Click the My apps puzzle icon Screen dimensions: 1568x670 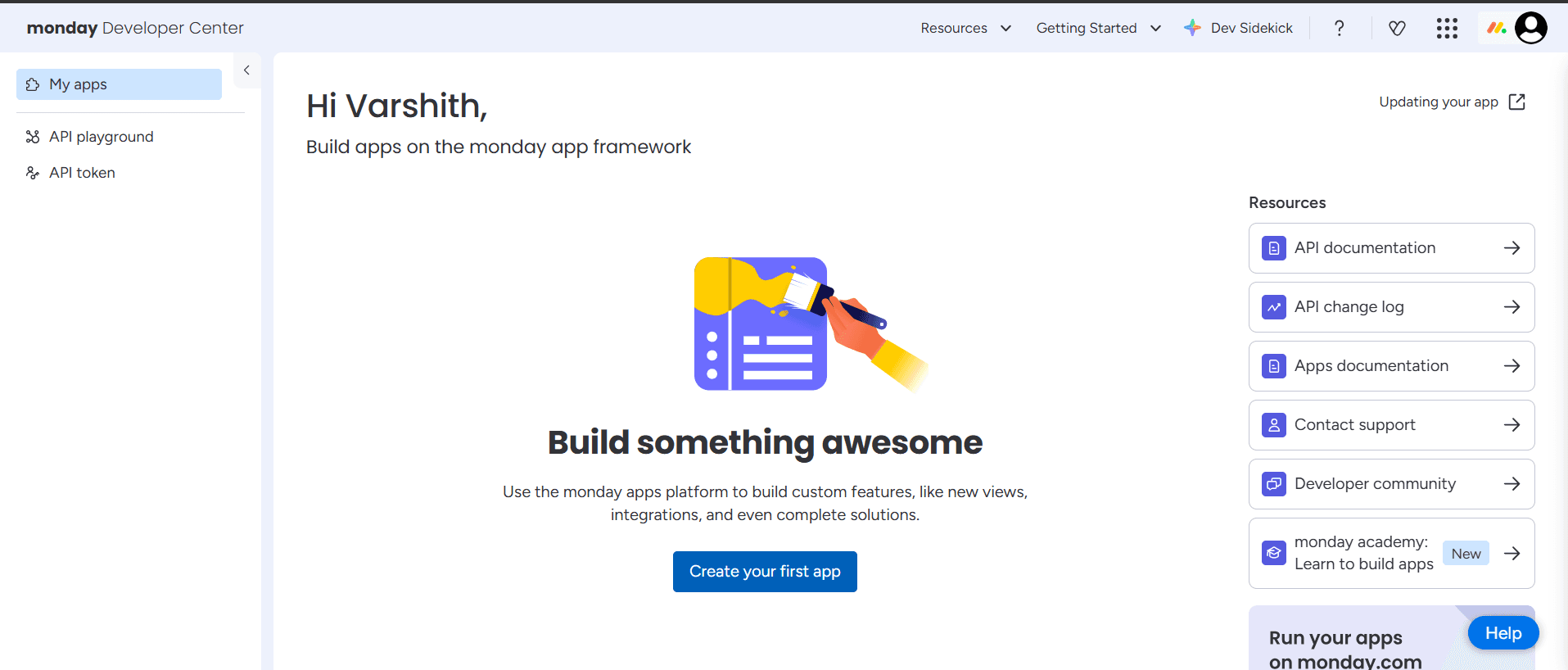click(x=33, y=84)
